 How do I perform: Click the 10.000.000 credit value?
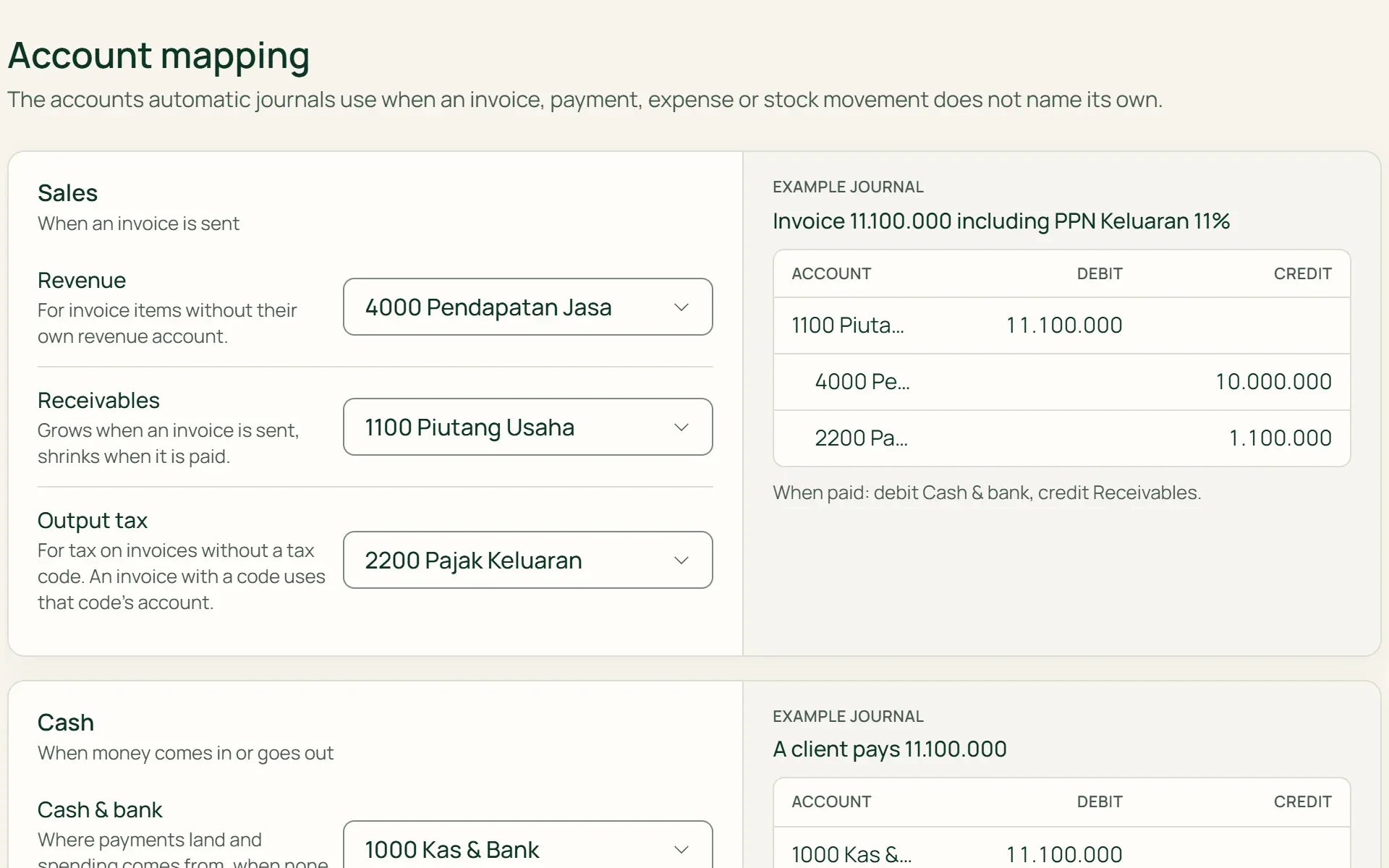tap(1273, 382)
